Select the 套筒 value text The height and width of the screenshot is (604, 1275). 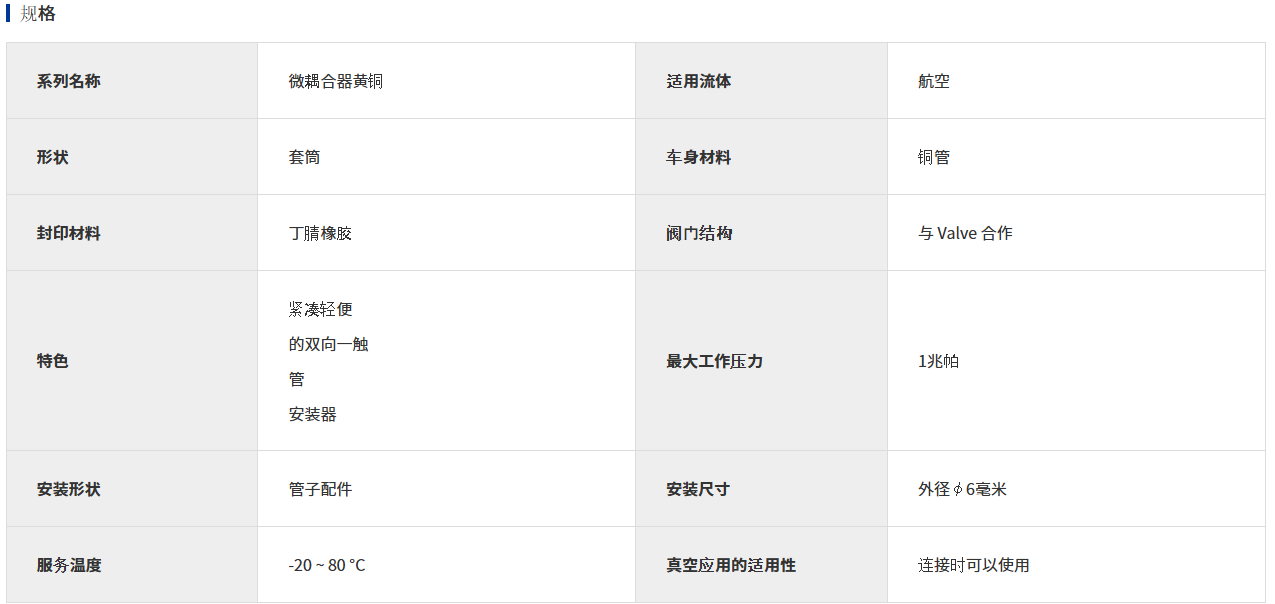tap(304, 157)
